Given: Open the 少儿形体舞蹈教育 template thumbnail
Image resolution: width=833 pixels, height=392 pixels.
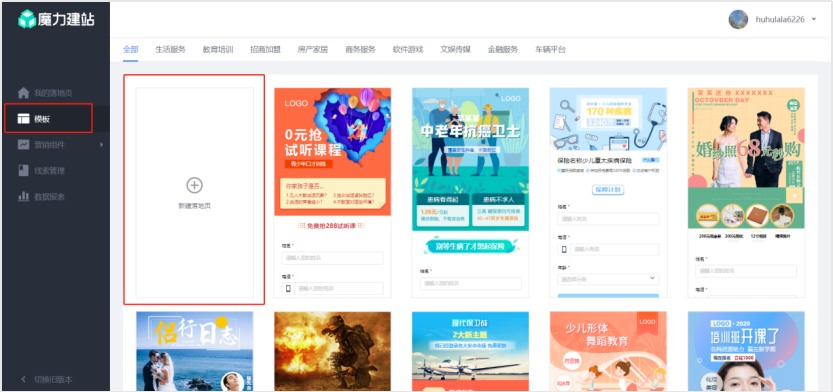Looking at the screenshot, I should coord(608,352).
